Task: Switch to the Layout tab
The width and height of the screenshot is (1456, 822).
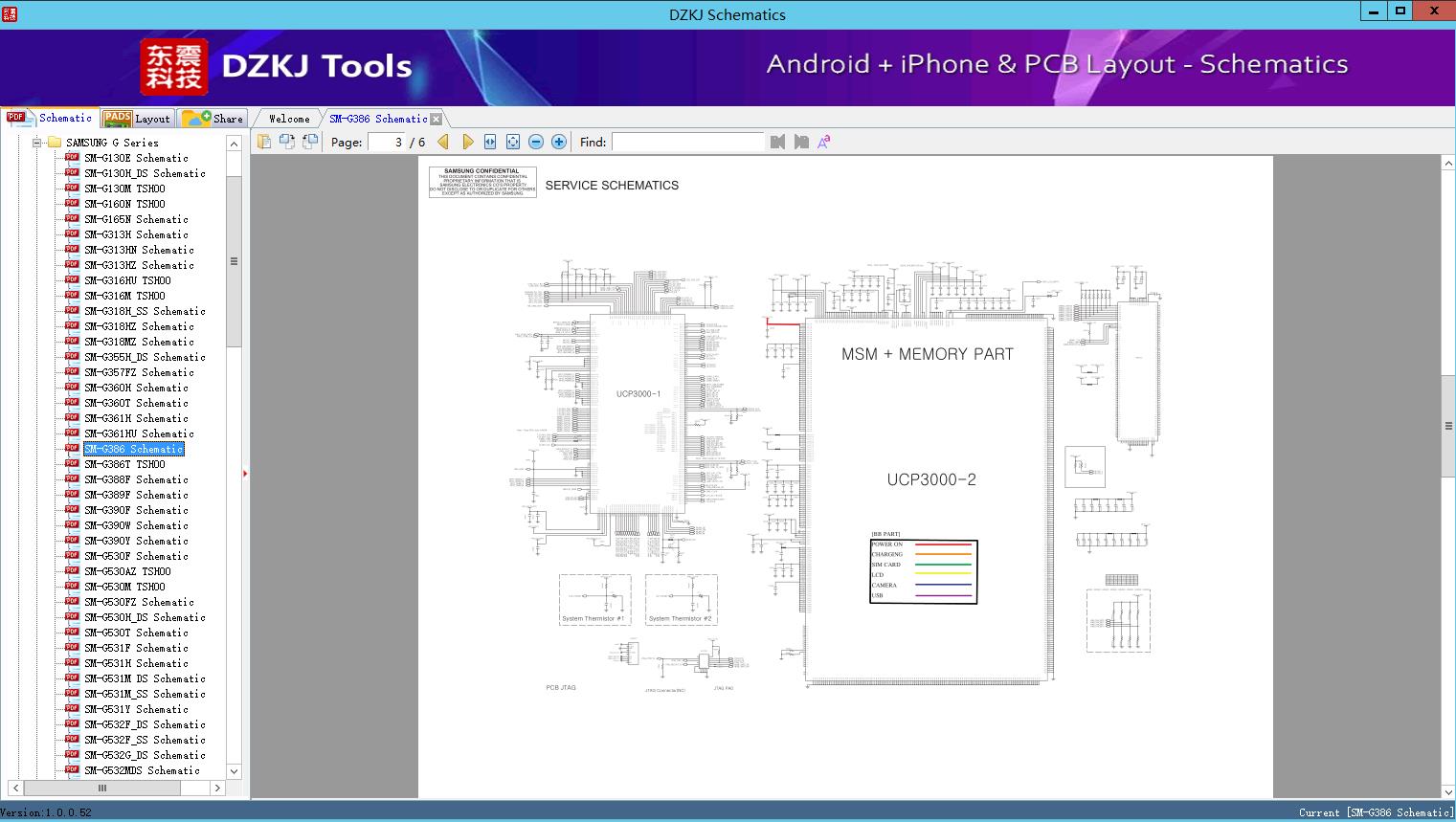Action: [x=137, y=118]
